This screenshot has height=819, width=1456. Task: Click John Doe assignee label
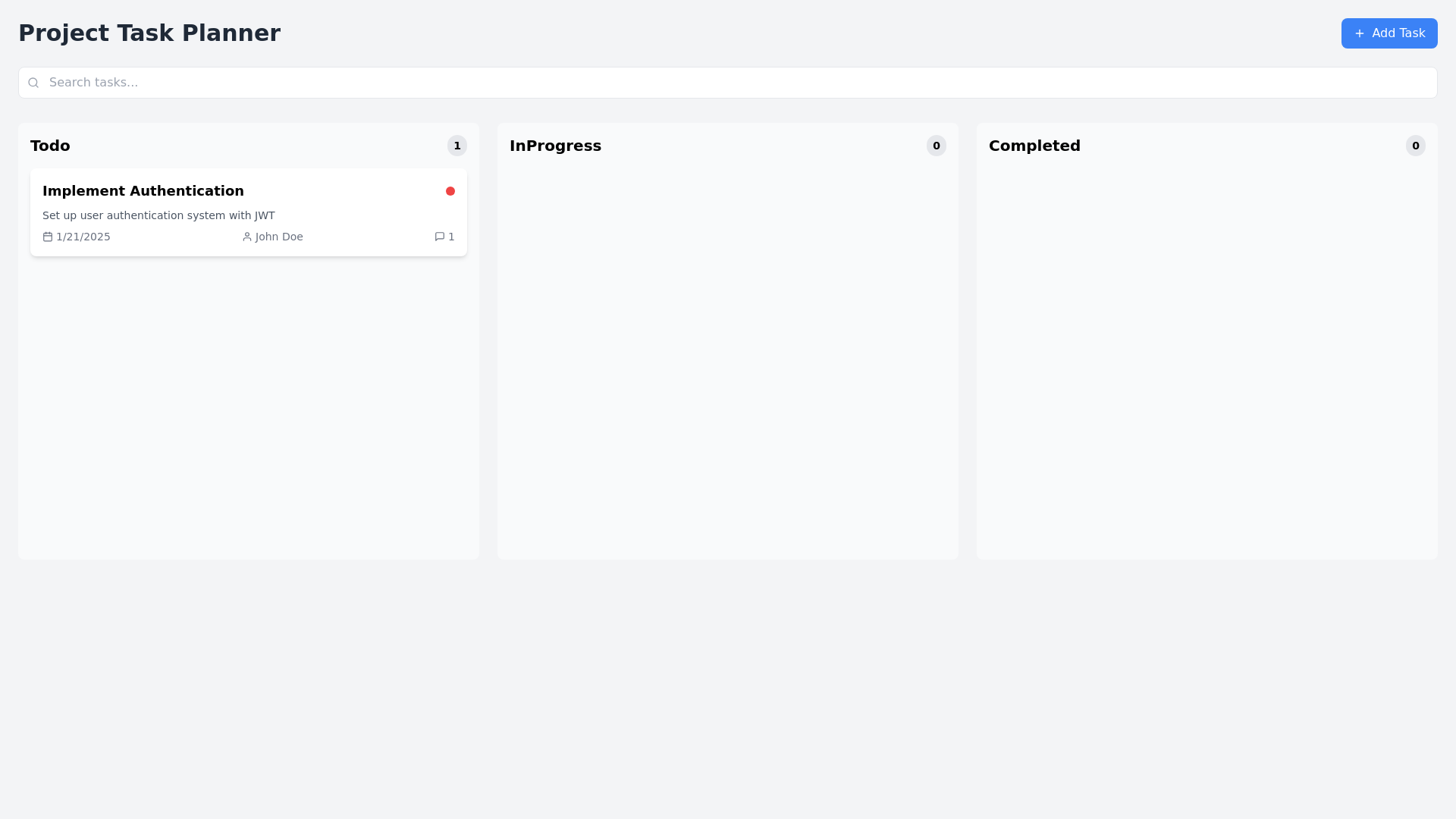(279, 237)
